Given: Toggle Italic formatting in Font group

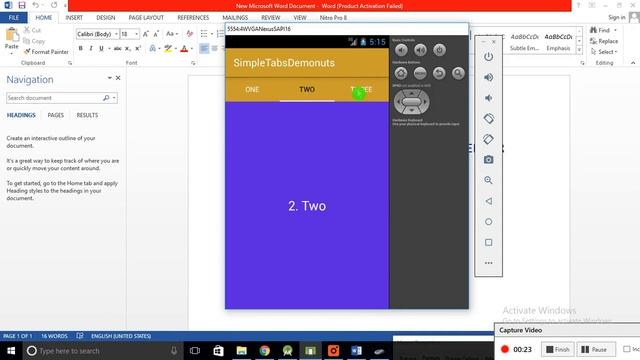Looking at the screenshot, I should (x=91, y=49).
